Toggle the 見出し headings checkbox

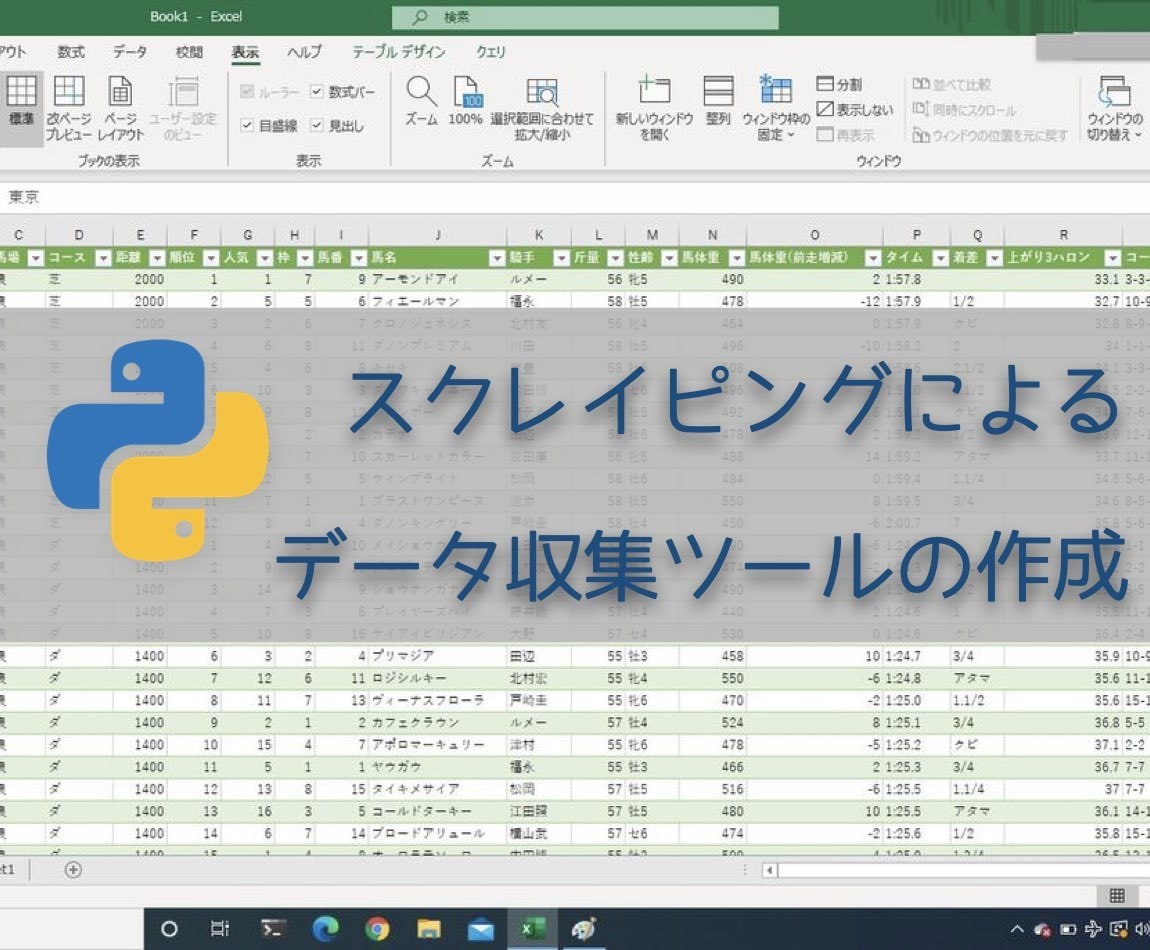pyautogui.click(x=316, y=125)
